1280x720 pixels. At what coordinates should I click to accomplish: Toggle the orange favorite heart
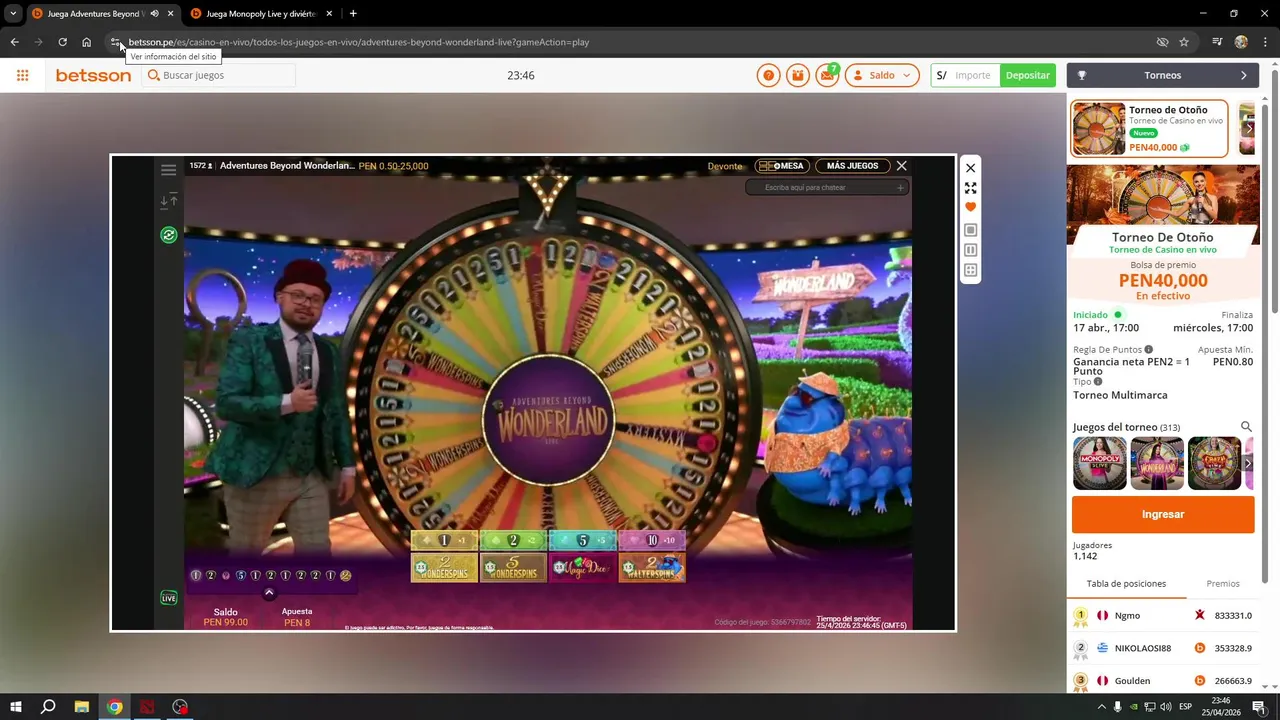click(x=970, y=207)
